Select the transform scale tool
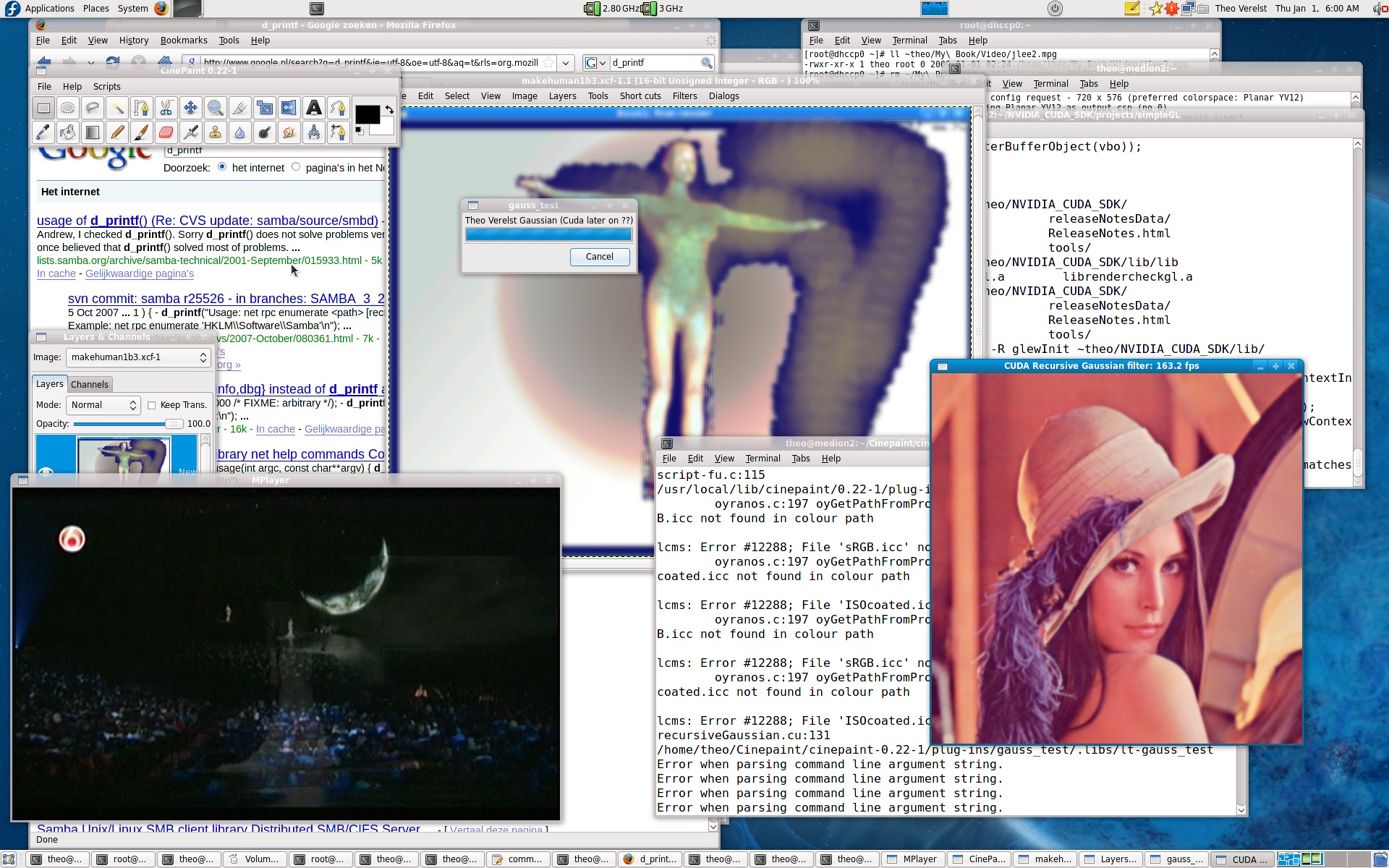This screenshot has width=1389, height=868. pos(265,109)
